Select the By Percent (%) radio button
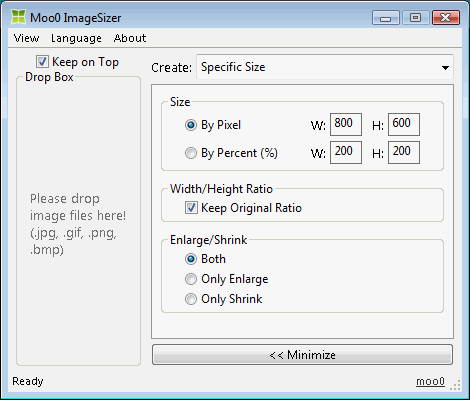This screenshot has width=470, height=400. pyautogui.click(x=191, y=153)
